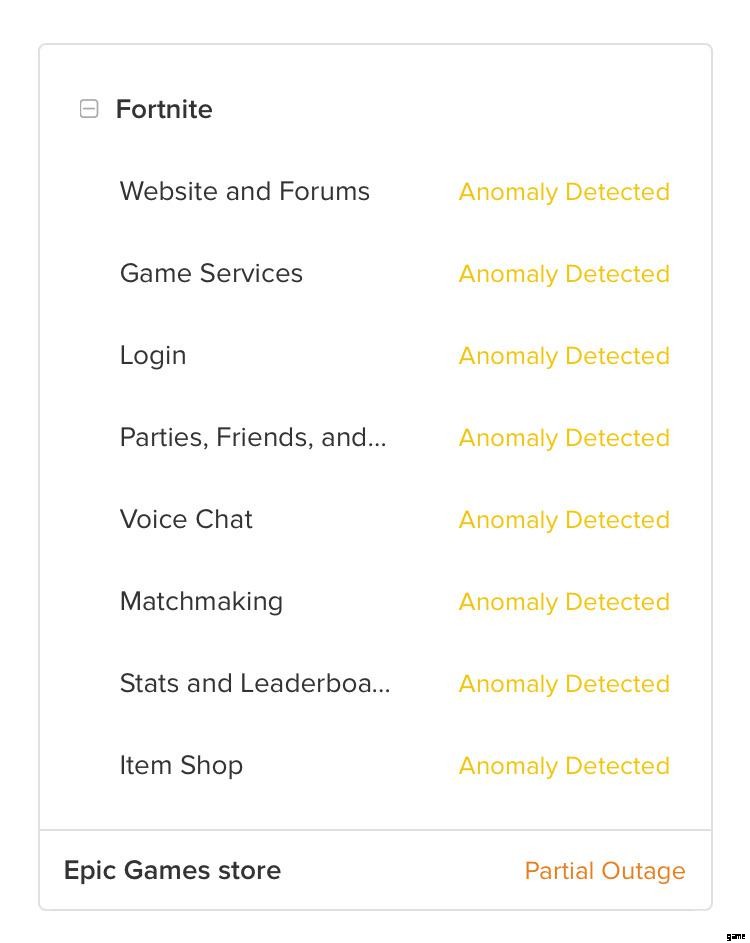Open the truncated Stats and Leaderboa… item
The width and height of the screenshot is (750, 943).
tap(255, 683)
